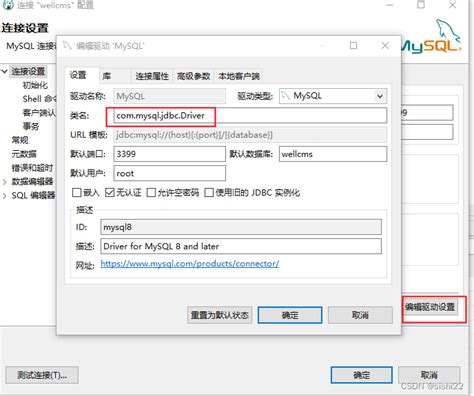The width and height of the screenshot is (474, 396).
Task: Select 常规 in the left tree
Action: [20, 140]
